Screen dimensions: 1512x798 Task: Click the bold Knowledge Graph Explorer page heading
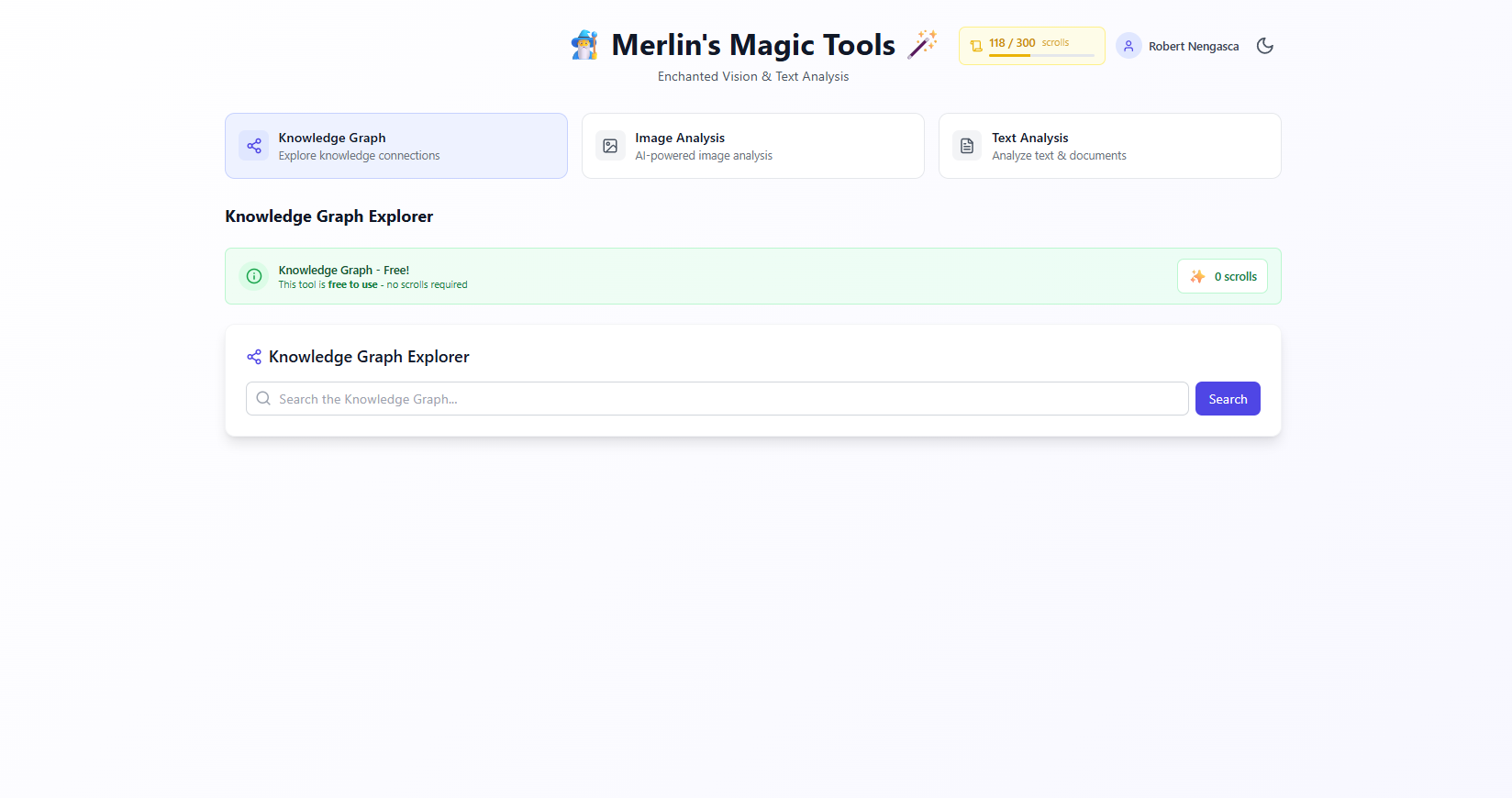tap(329, 216)
